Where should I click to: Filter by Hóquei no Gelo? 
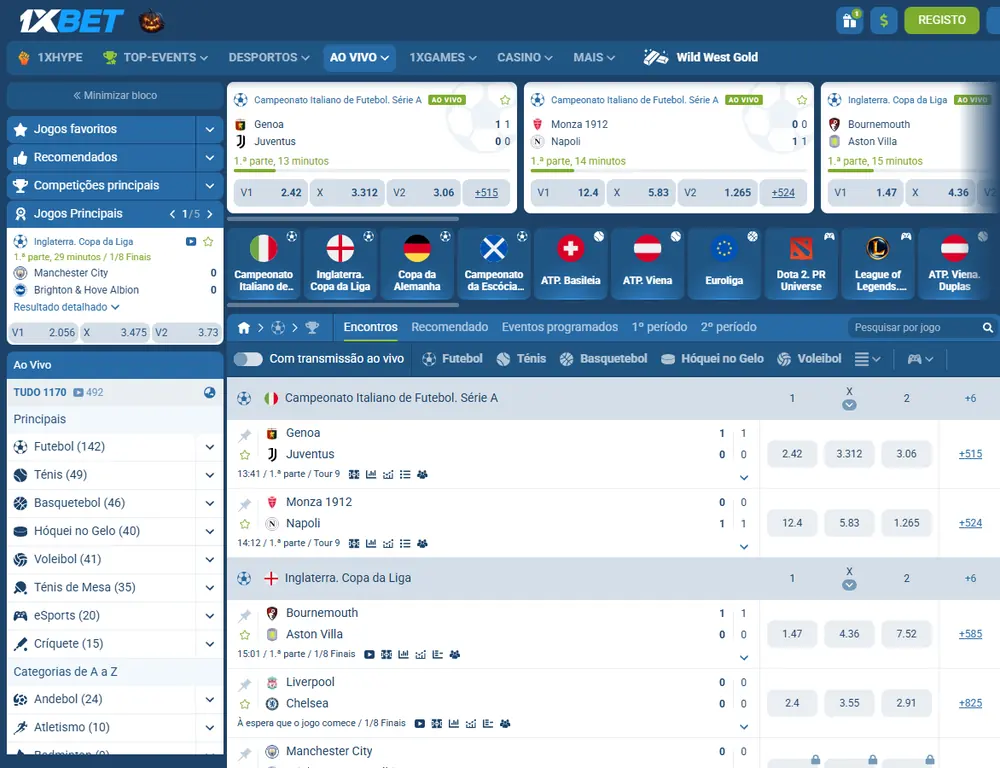coord(712,359)
